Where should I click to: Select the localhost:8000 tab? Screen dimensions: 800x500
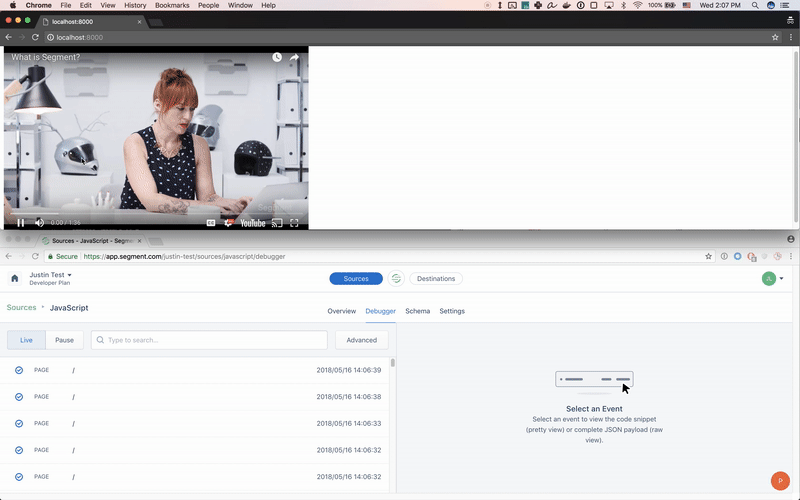[x=91, y=21]
